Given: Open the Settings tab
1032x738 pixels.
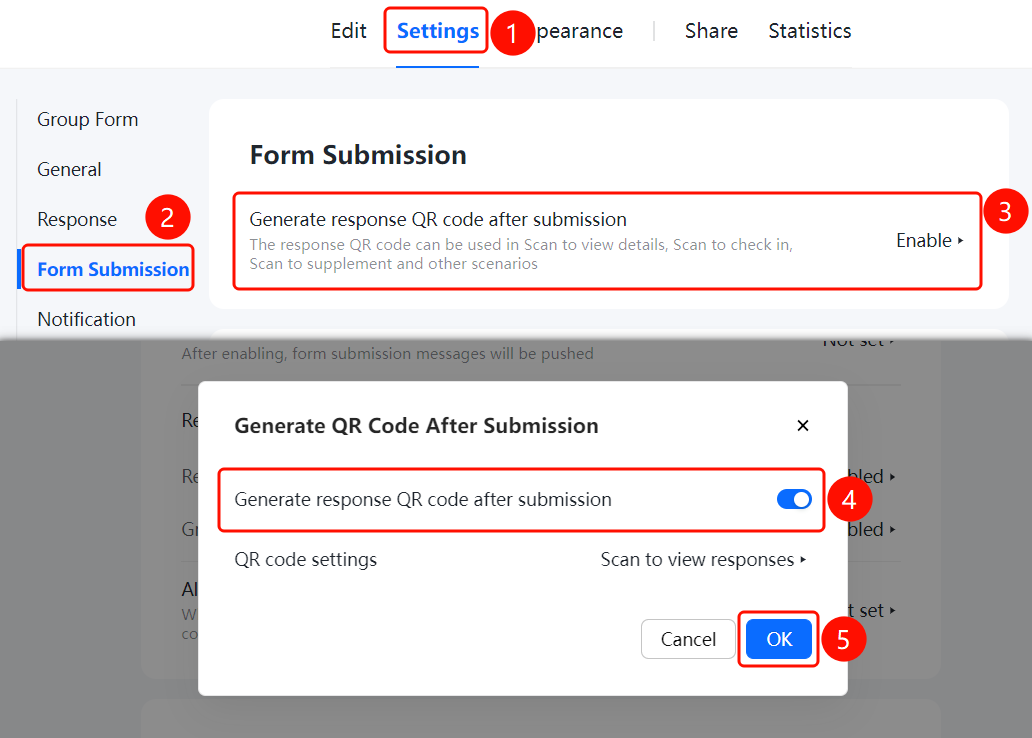Looking at the screenshot, I should click(x=438, y=31).
